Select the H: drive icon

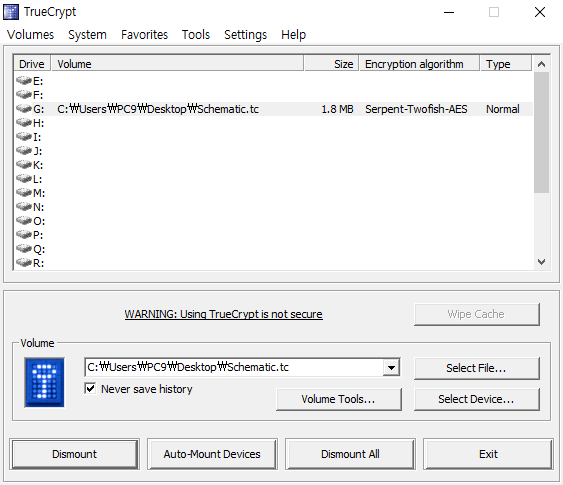(24, 123)
